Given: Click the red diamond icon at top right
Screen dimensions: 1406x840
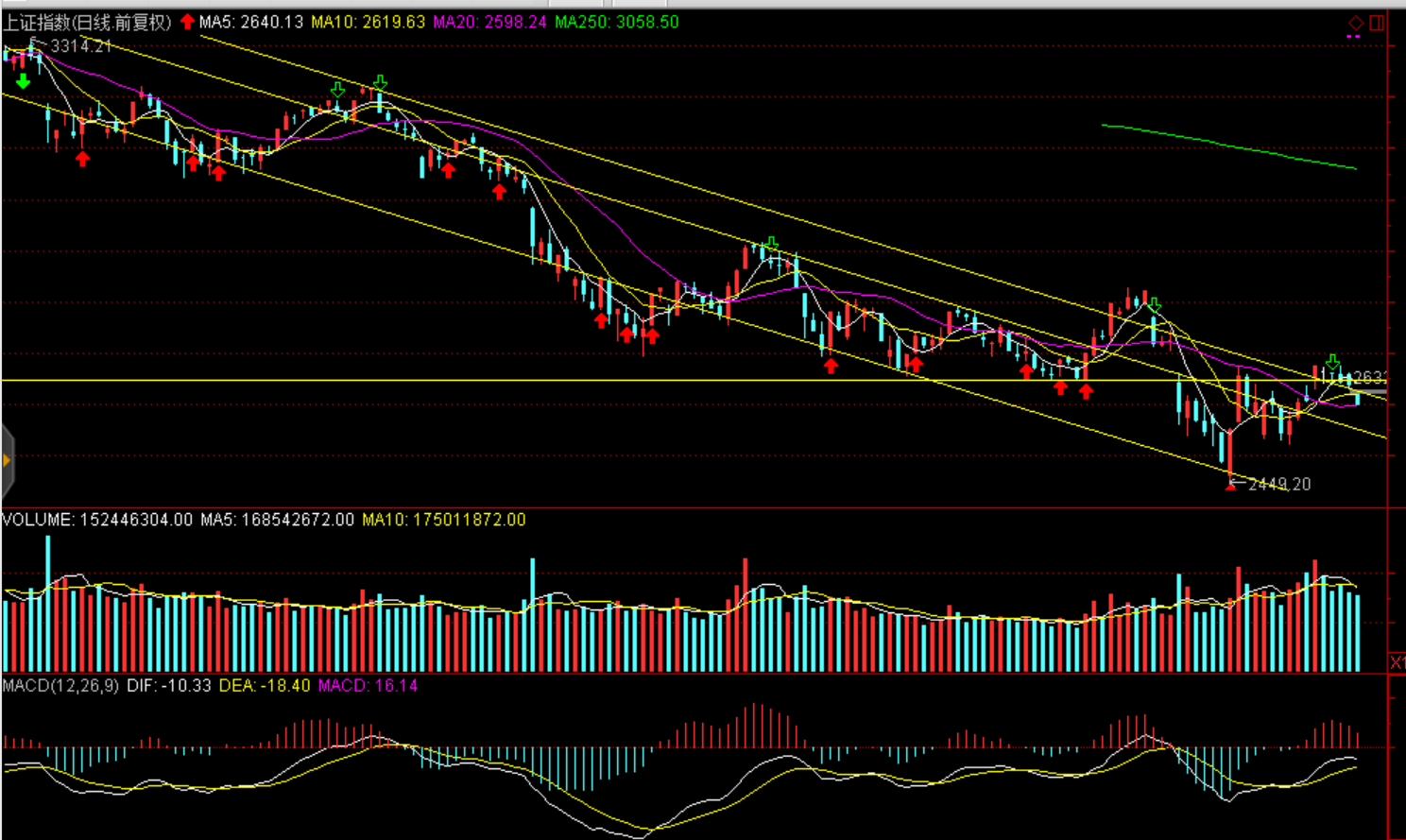Looking at the screenshot, I should [x=1356, y=22].
